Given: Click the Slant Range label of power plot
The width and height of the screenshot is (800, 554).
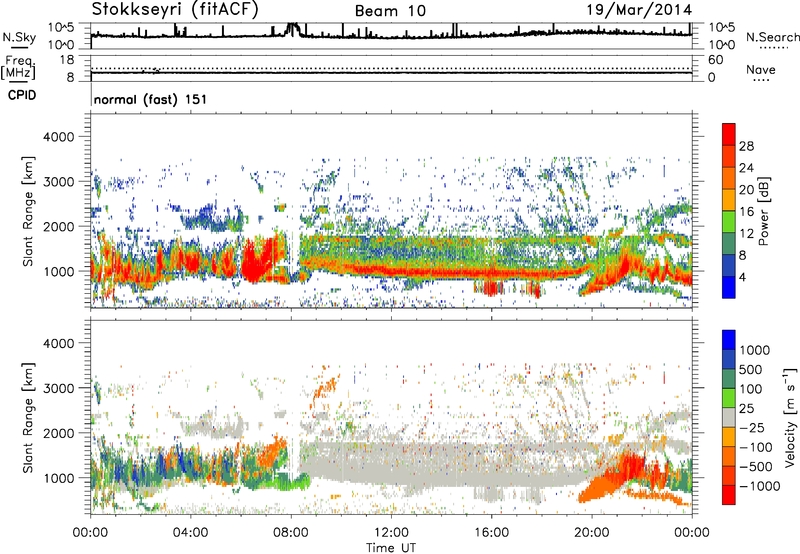Looking at the screenshot, I should [28, 211].
